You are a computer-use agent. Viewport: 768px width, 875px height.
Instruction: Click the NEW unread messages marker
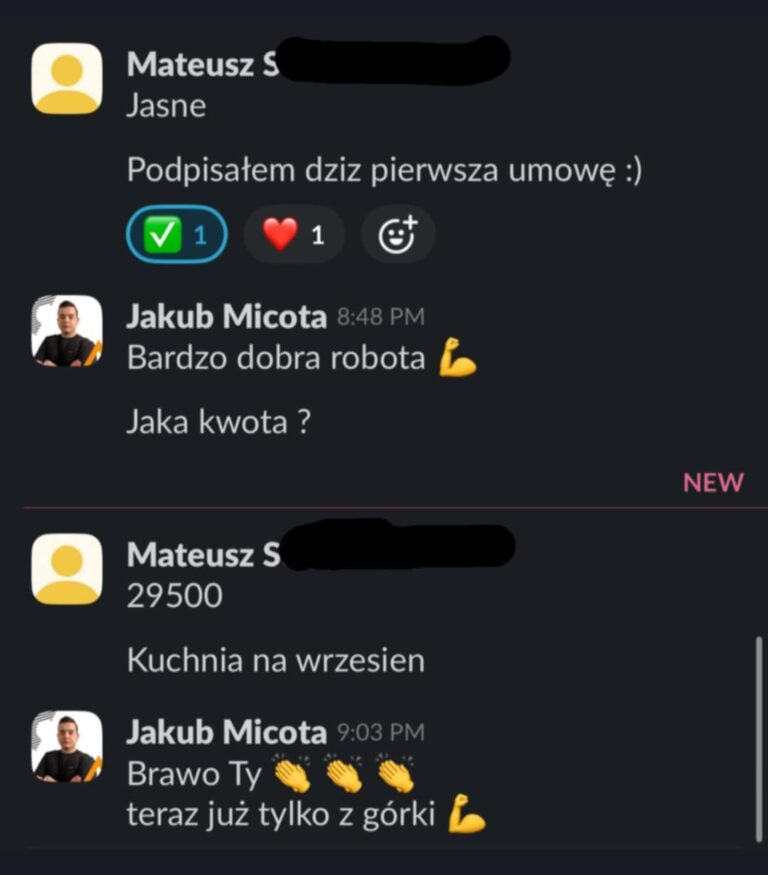pos(713,482)
